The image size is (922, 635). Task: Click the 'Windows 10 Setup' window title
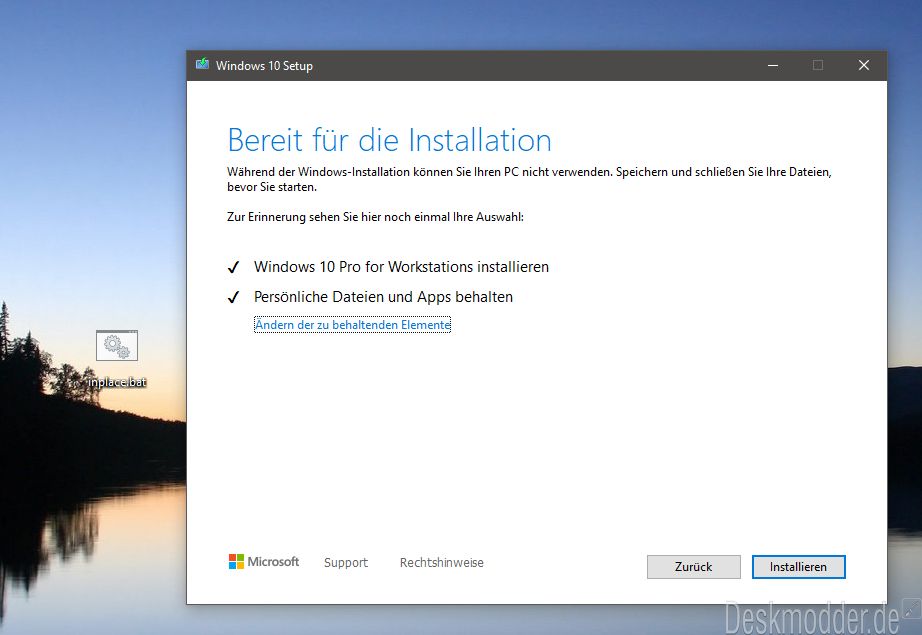tap(264, 66)
